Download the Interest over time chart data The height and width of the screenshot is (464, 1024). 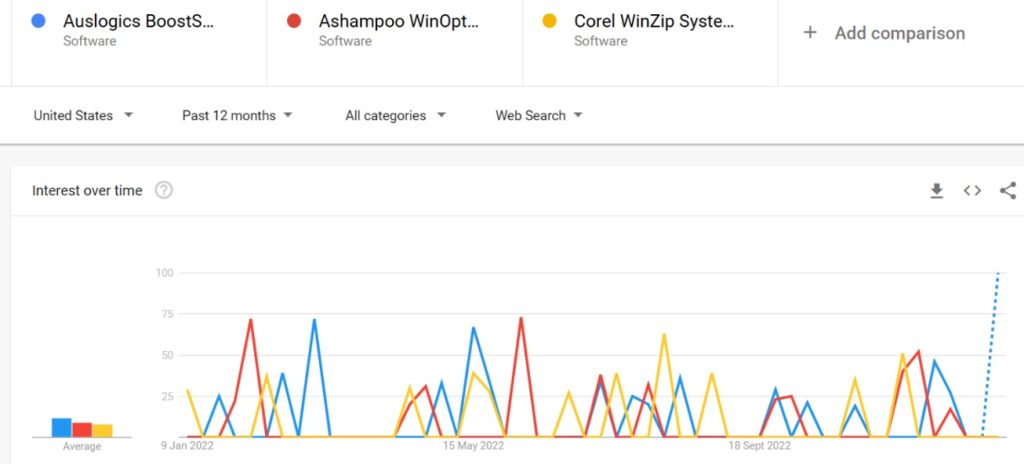[937, 191]
